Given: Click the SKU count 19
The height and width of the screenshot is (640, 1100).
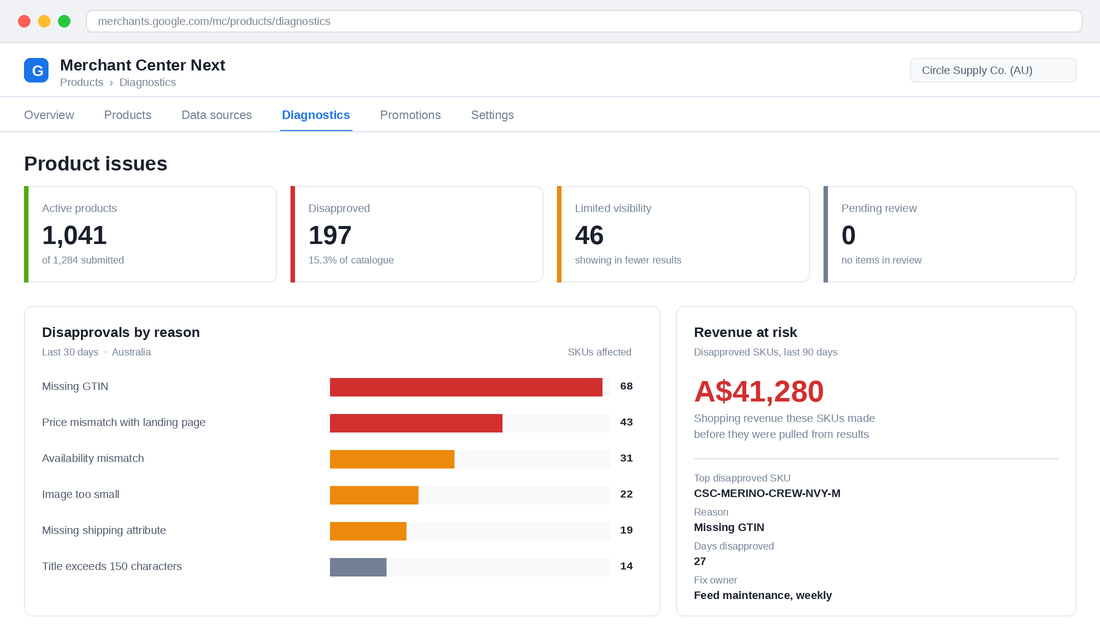Looking at the screenshot, I should 626,531.
